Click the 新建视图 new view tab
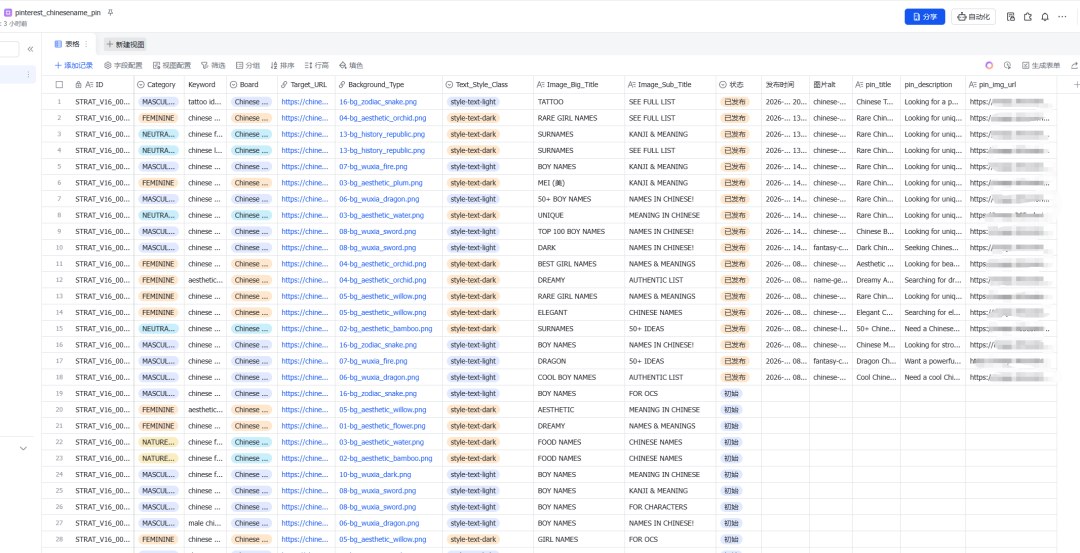This screenshot has height=553, width=1080. point(125,44)
